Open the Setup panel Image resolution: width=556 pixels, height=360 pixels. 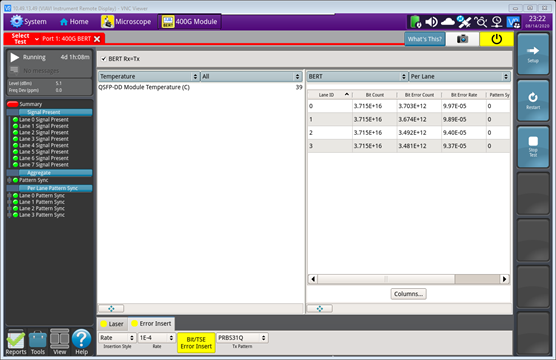coord(533,54)
